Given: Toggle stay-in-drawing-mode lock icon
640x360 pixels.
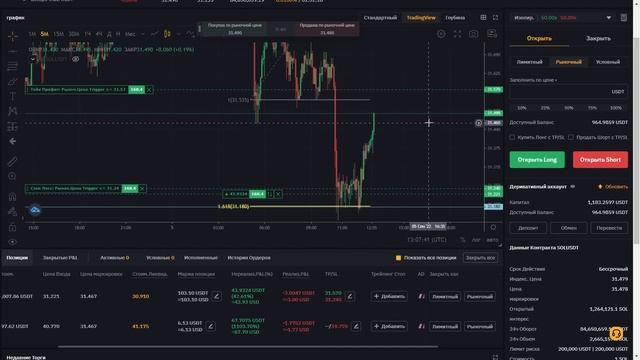Looking at the screenshot, I should [x=13, y=211].
